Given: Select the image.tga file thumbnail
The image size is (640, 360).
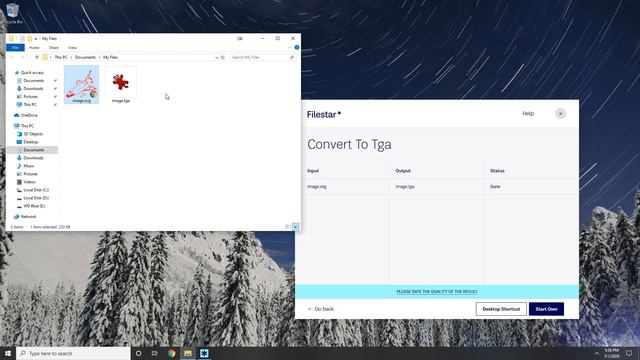Looking at the screenshot, I should [120, 84].
